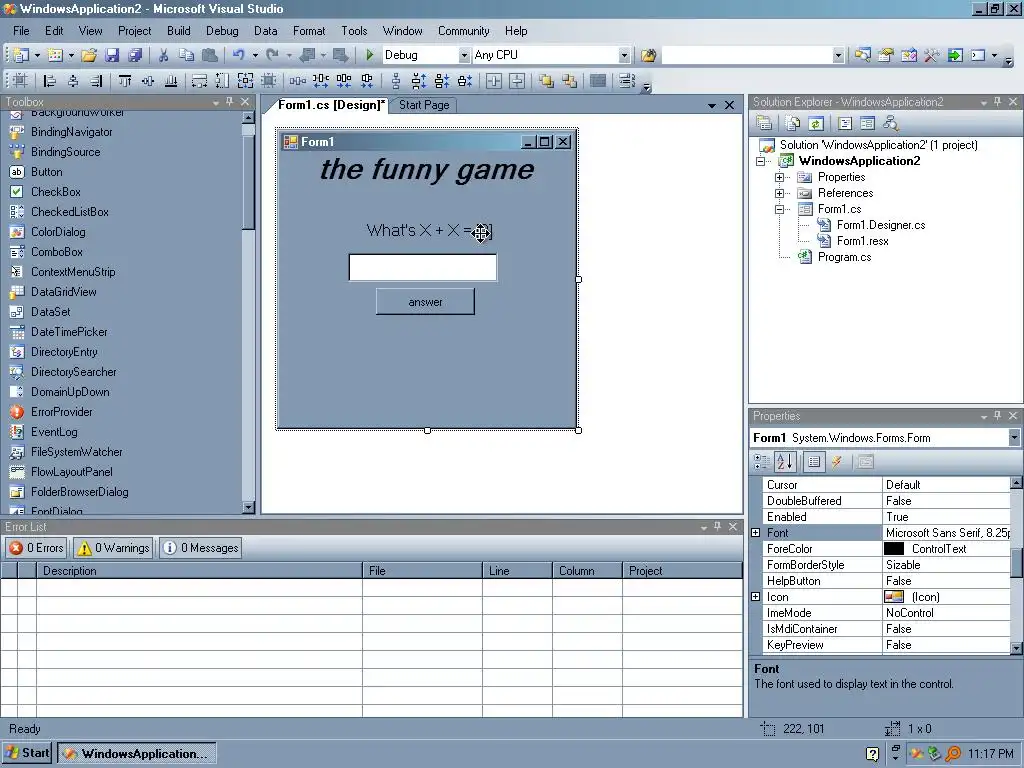Open the Debug configuration dropdown
This screenshot has height=768, width=1024.
464,56
